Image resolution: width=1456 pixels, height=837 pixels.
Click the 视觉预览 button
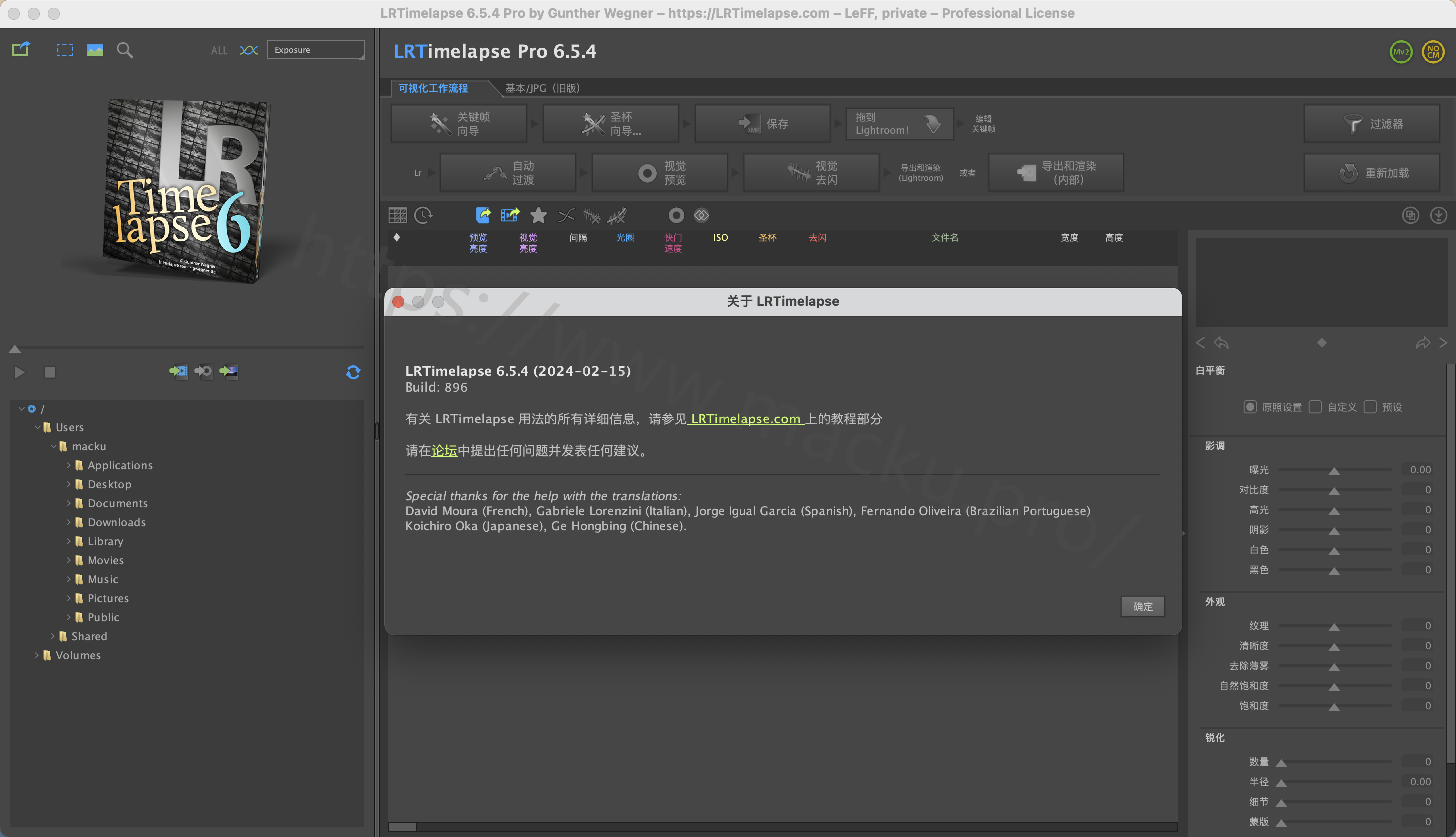point(660,172)
